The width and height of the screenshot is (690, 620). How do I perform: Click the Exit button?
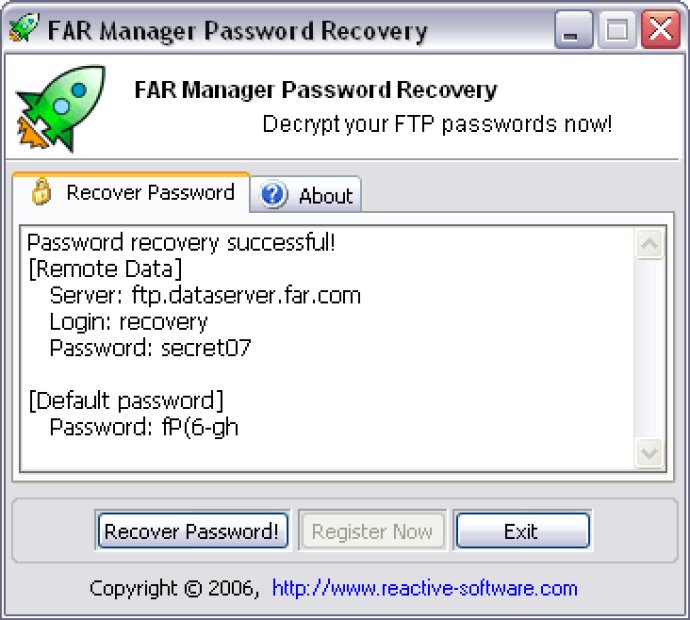point(522,531)
